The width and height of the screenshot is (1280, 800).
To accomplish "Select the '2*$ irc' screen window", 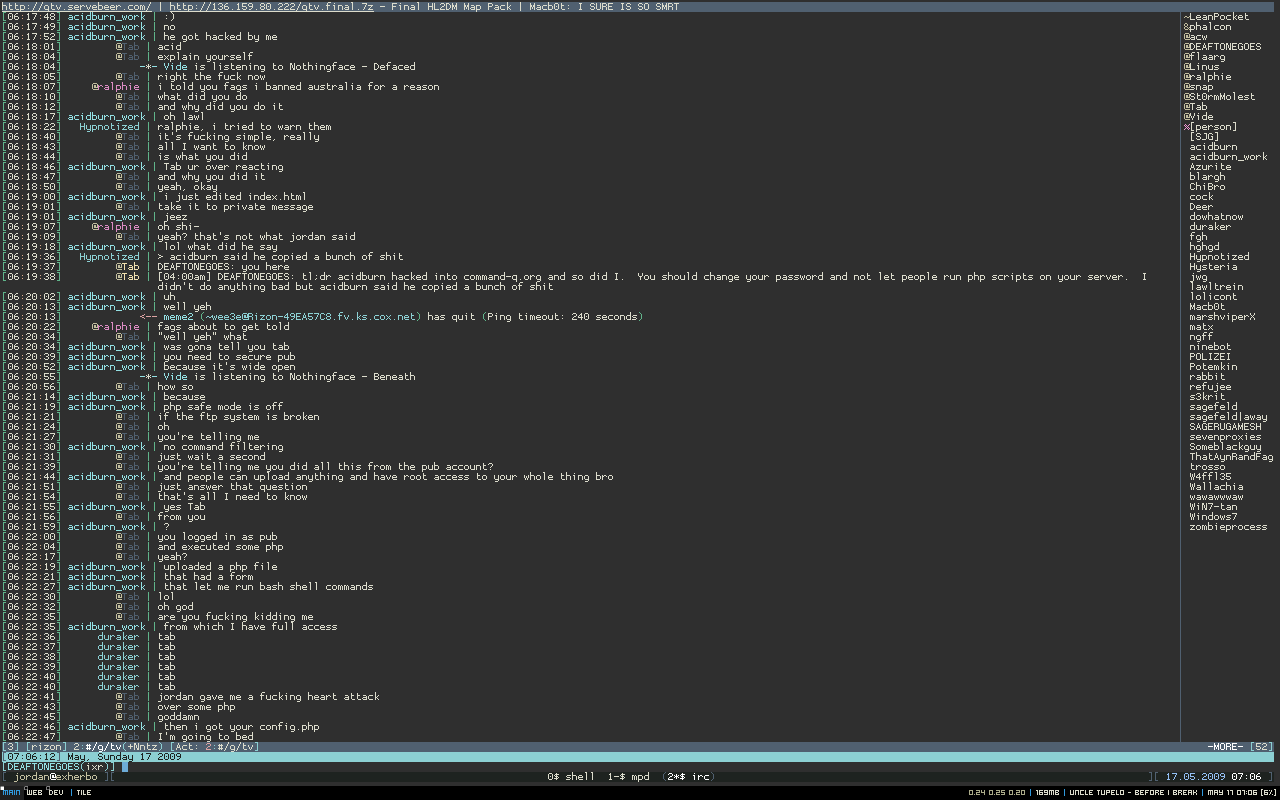I will pyautogui.click(x=687, y=777).
